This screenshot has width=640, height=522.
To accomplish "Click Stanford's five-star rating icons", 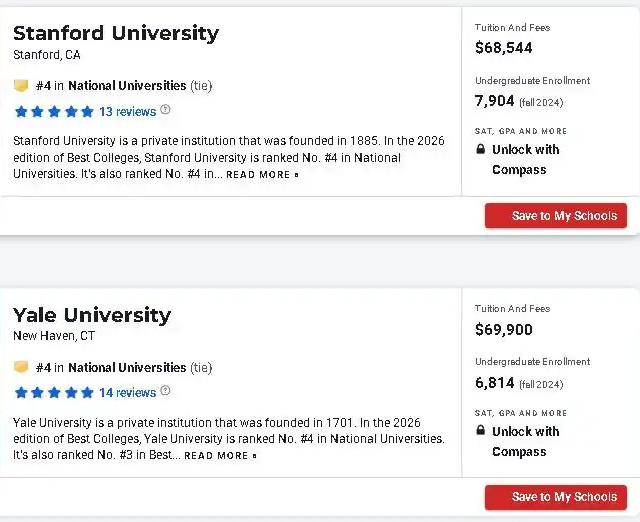I will coord(54,111).
